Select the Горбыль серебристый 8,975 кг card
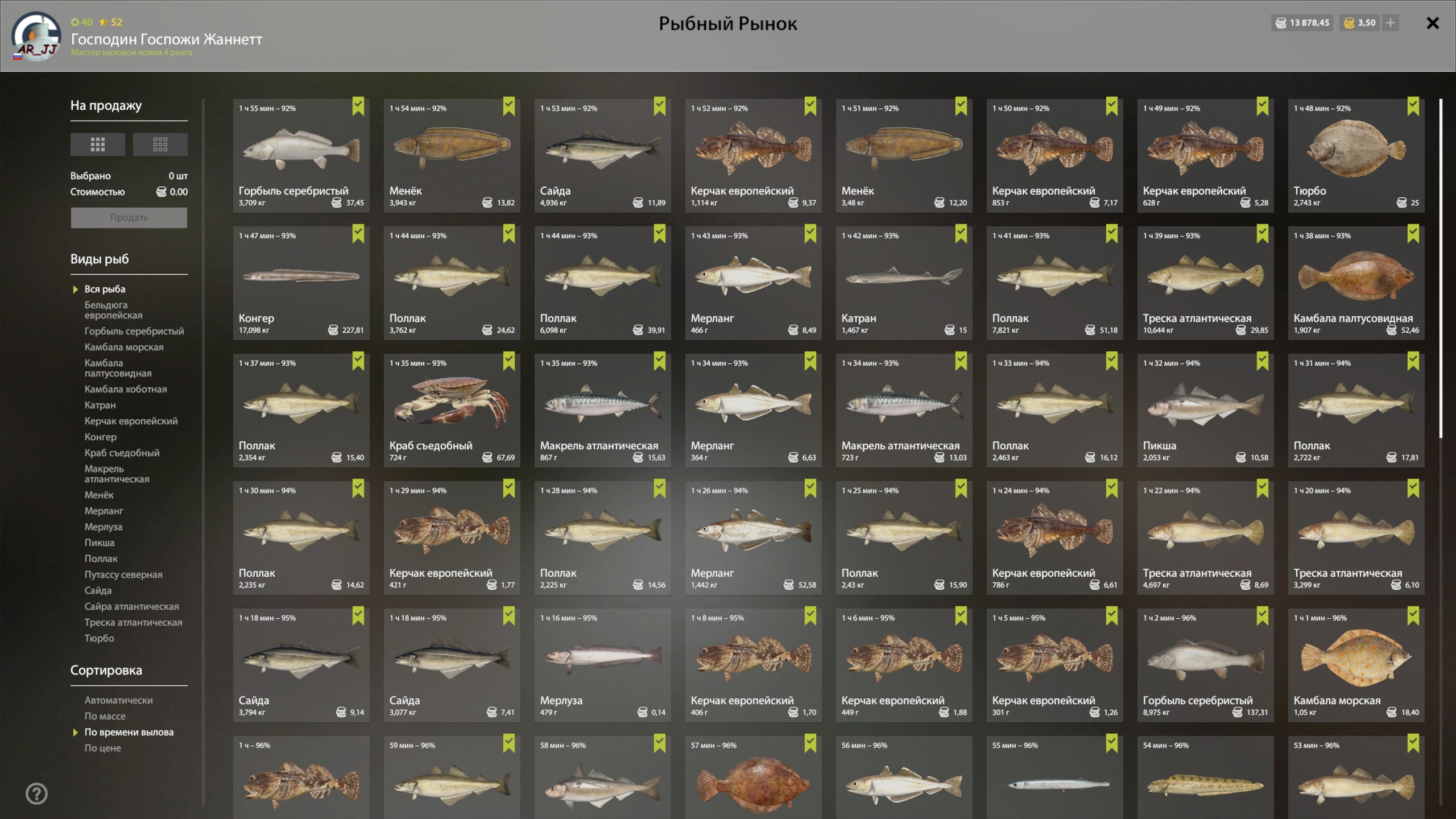Viewport: 1456px width, 819px height. [x=1205, y=665]
